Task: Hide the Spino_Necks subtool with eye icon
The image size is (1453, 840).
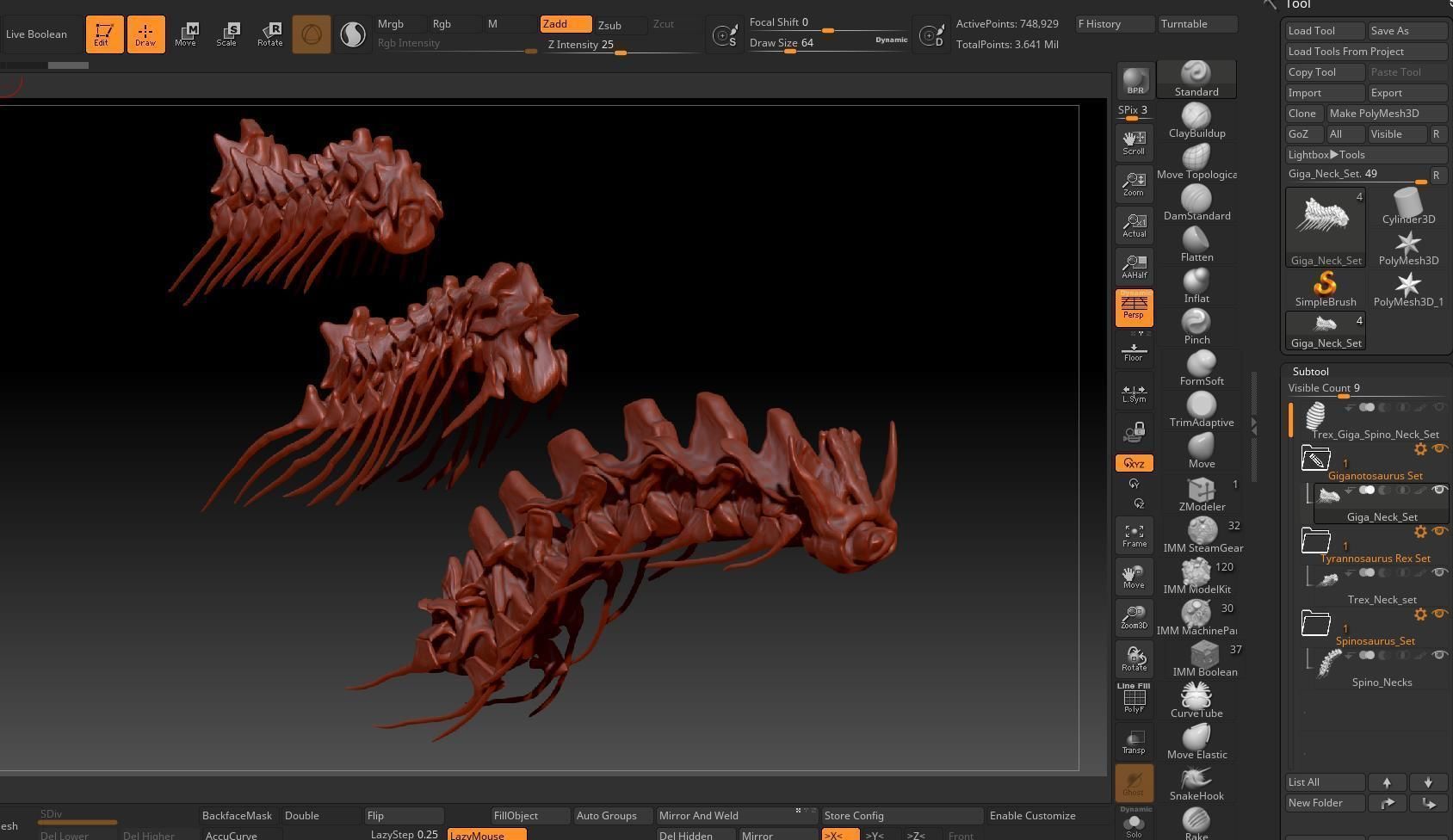Action: tap(1438, 655)
